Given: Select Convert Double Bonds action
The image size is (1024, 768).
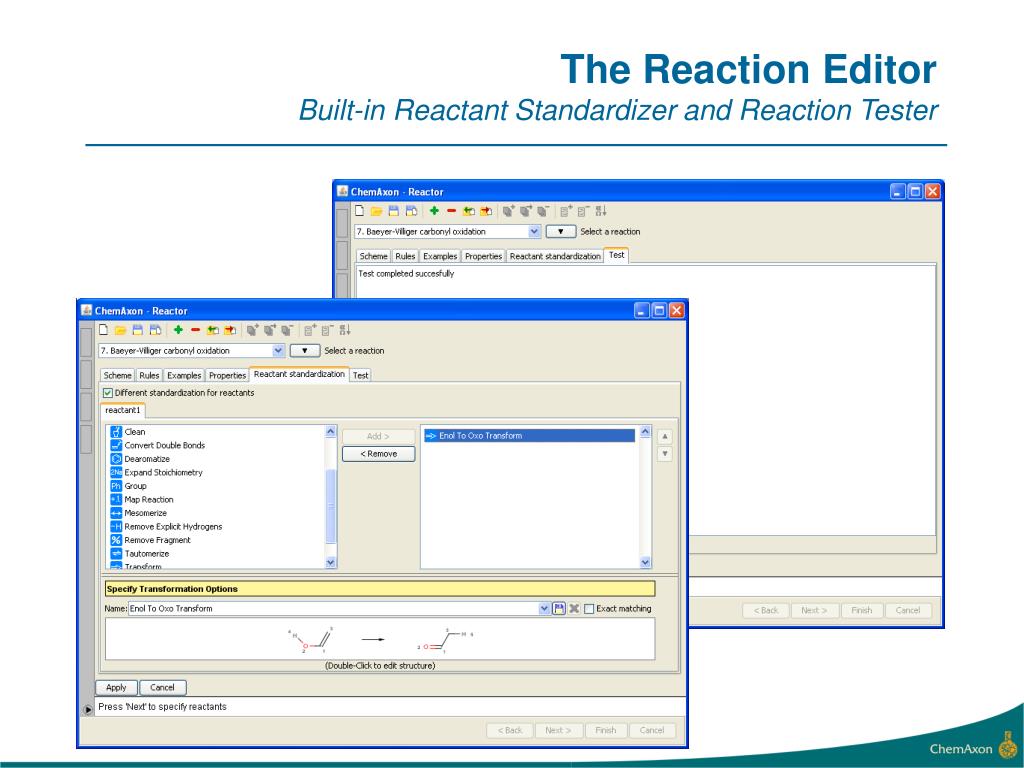Looking at the screenshot, I should (158, 445).
